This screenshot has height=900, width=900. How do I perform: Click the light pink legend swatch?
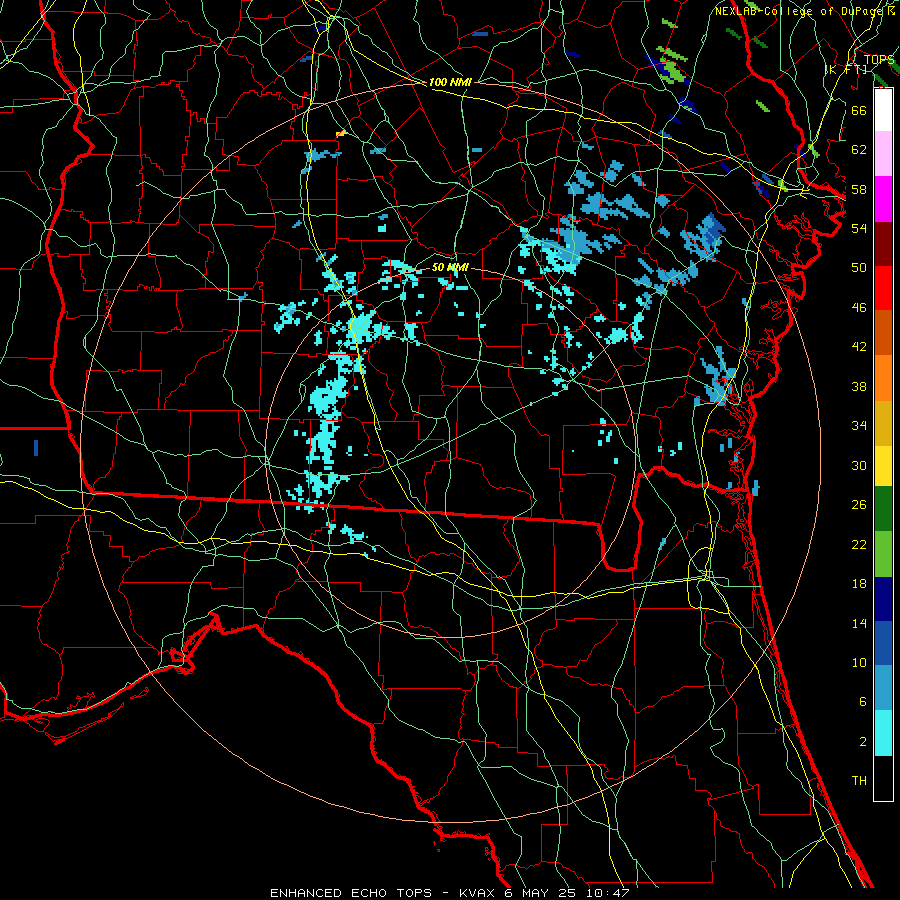(x=883, y=154)
